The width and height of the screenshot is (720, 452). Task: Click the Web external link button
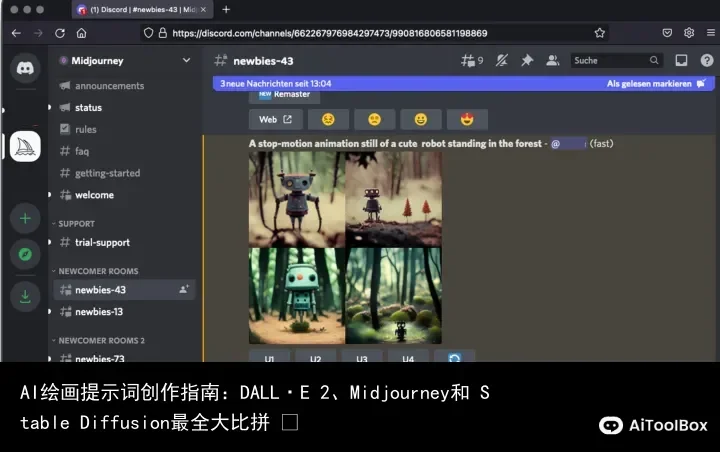tap(276, 119)
